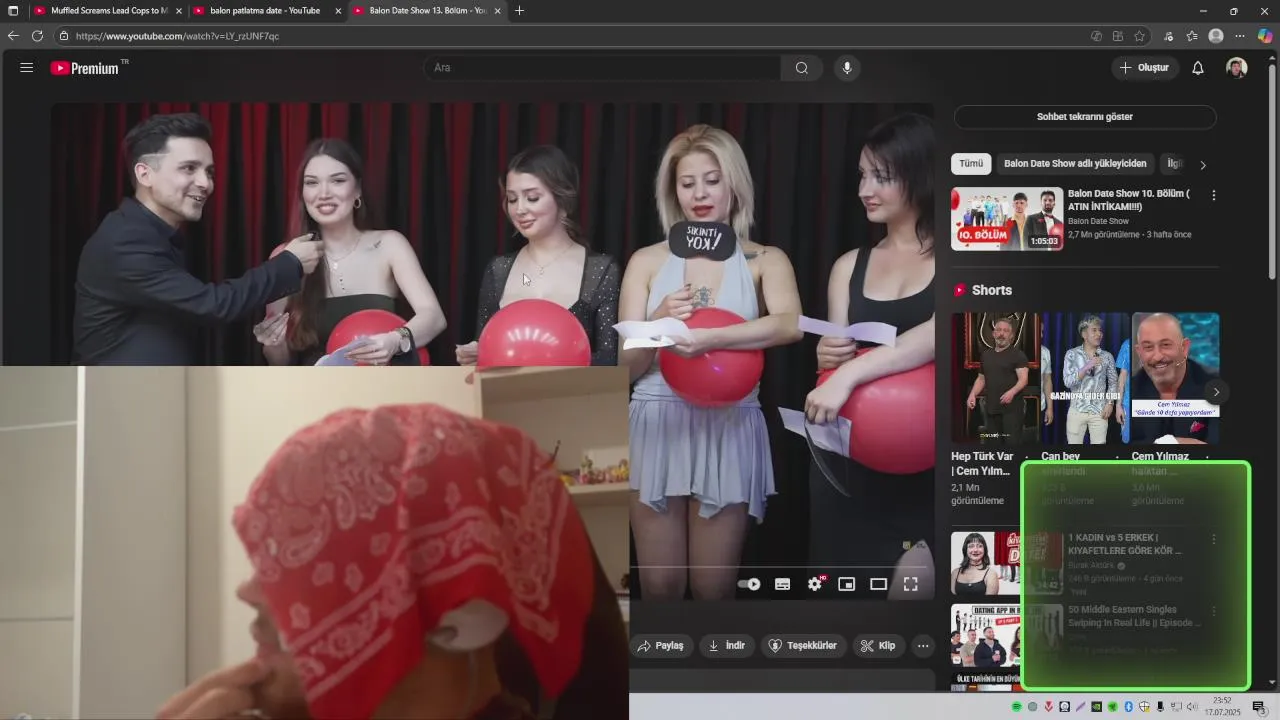Viewport: 1280px width, 720px height.
Task: Open Balon Date Show 10. Bölüm thumbnail
Action: [1007, 219]
